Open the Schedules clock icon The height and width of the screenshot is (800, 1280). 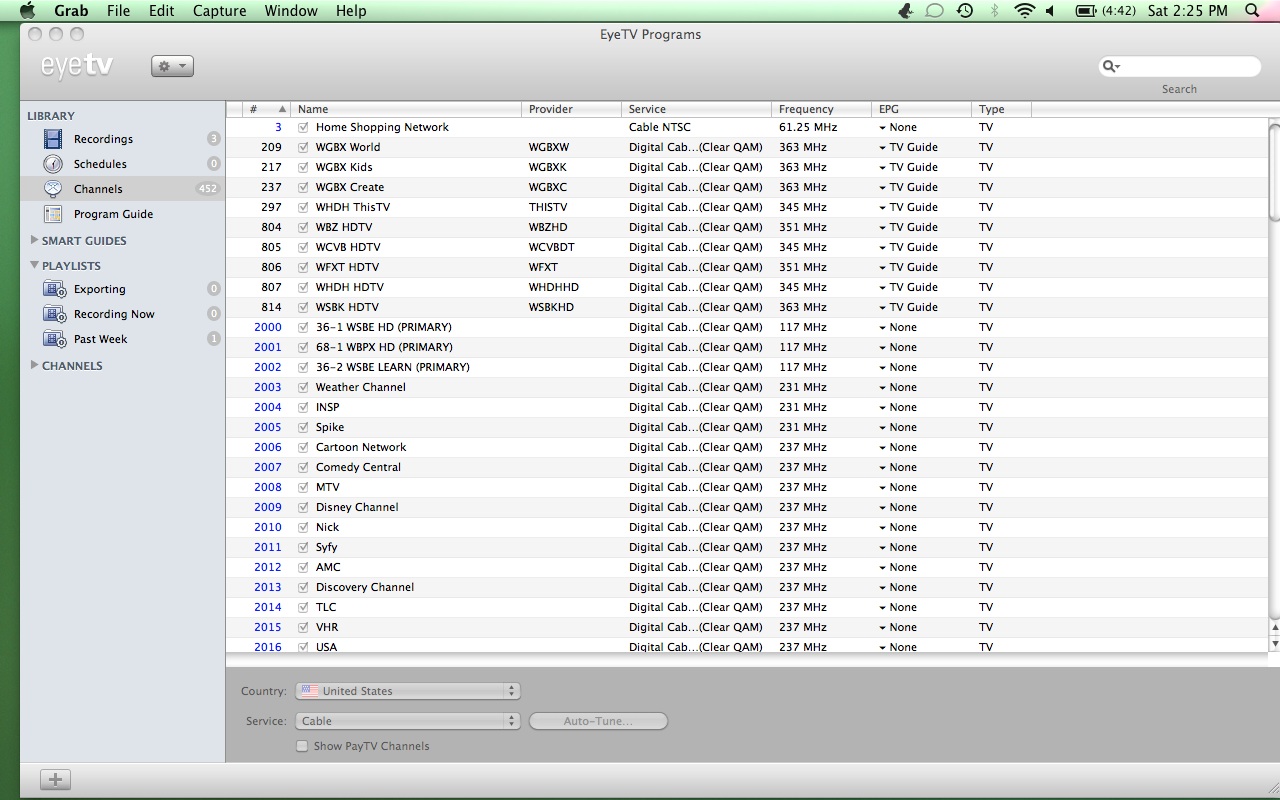(54, 164)
